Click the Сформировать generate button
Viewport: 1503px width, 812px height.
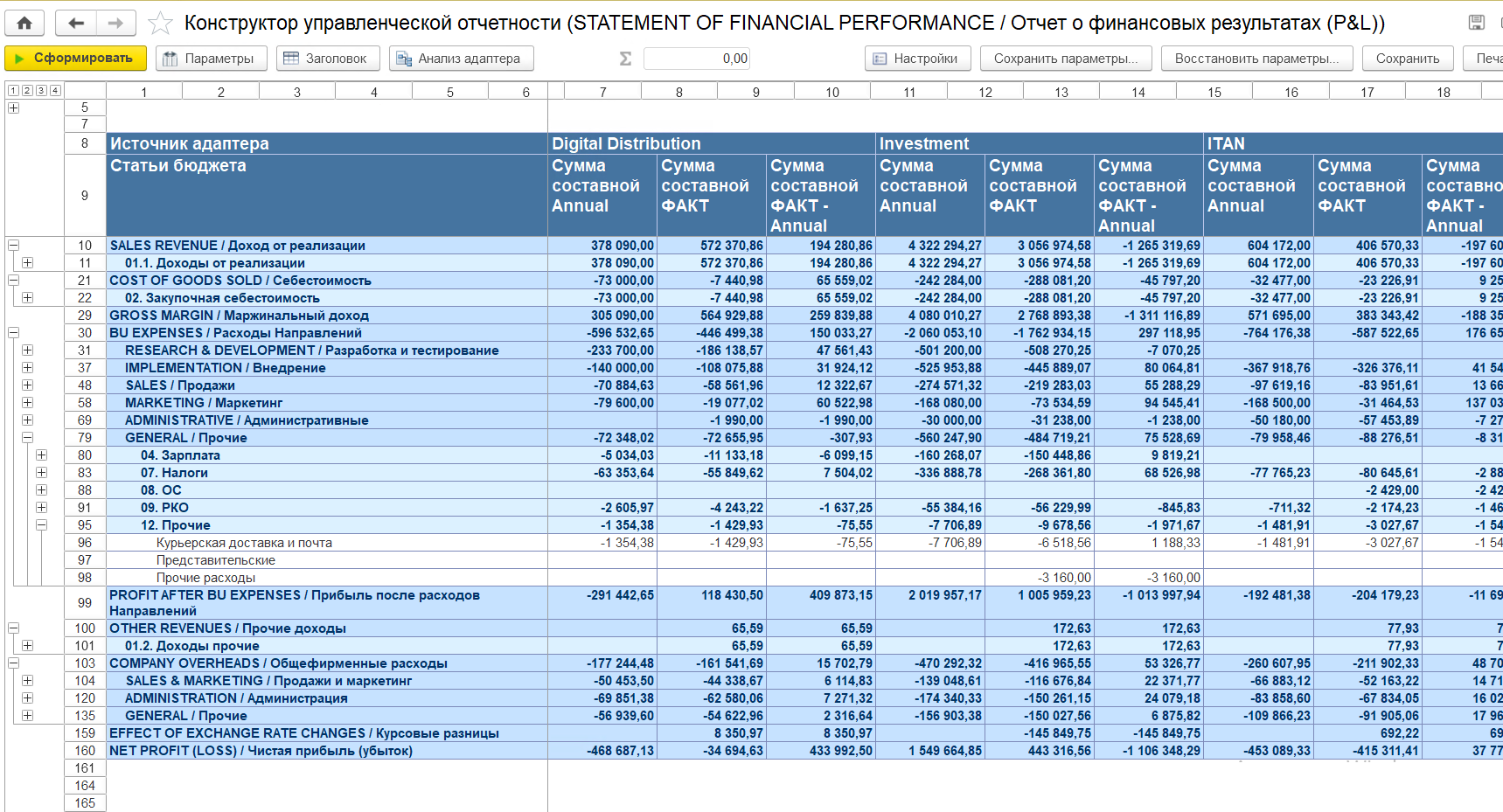[75, 59]
